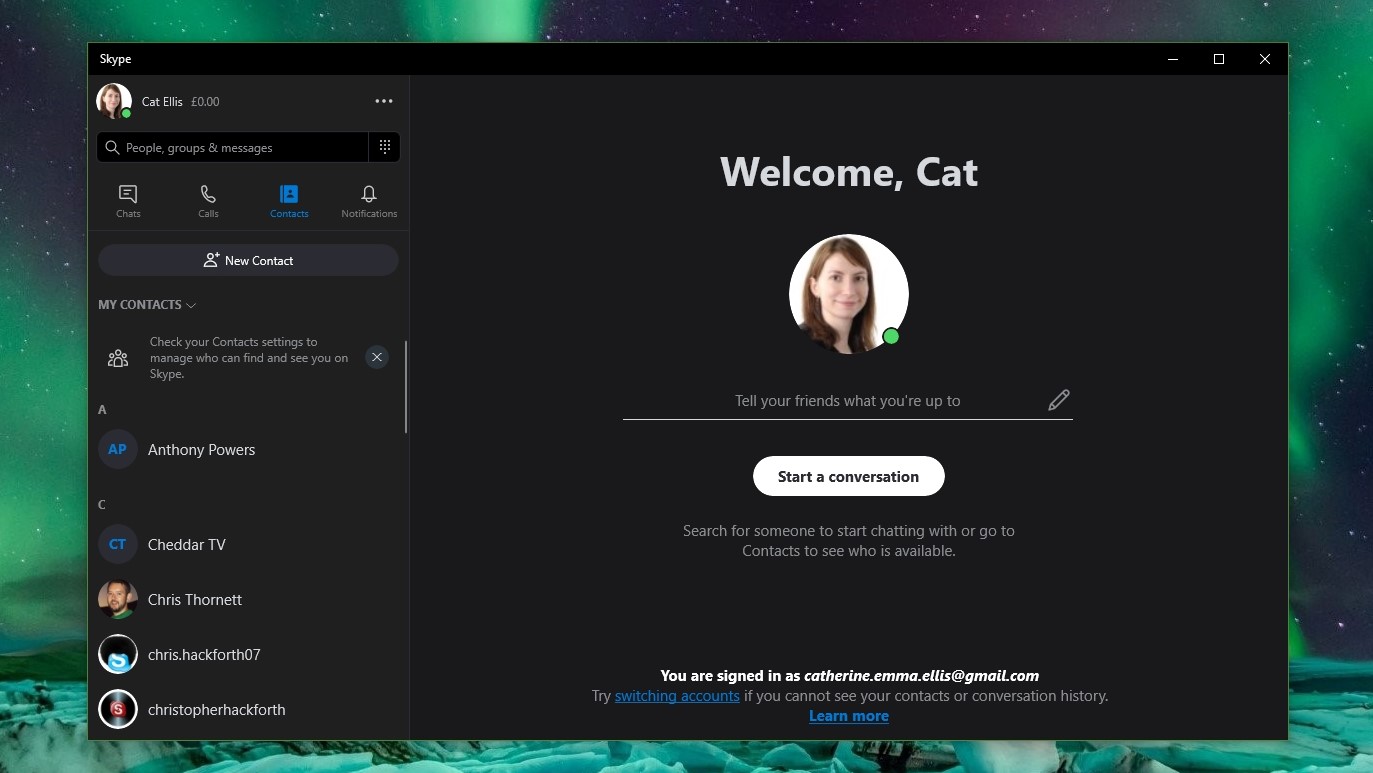Select contact name Anthony Powers
Image resolution: width=1373 pixels, height=773 pixels.
coord(201,450)
